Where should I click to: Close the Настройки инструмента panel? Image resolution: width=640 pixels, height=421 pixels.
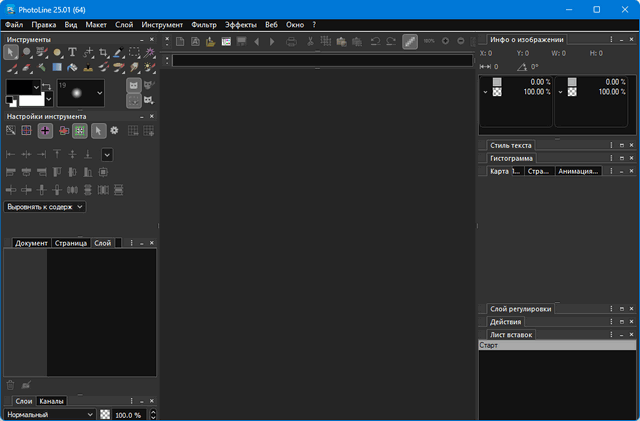pos(152,116)
